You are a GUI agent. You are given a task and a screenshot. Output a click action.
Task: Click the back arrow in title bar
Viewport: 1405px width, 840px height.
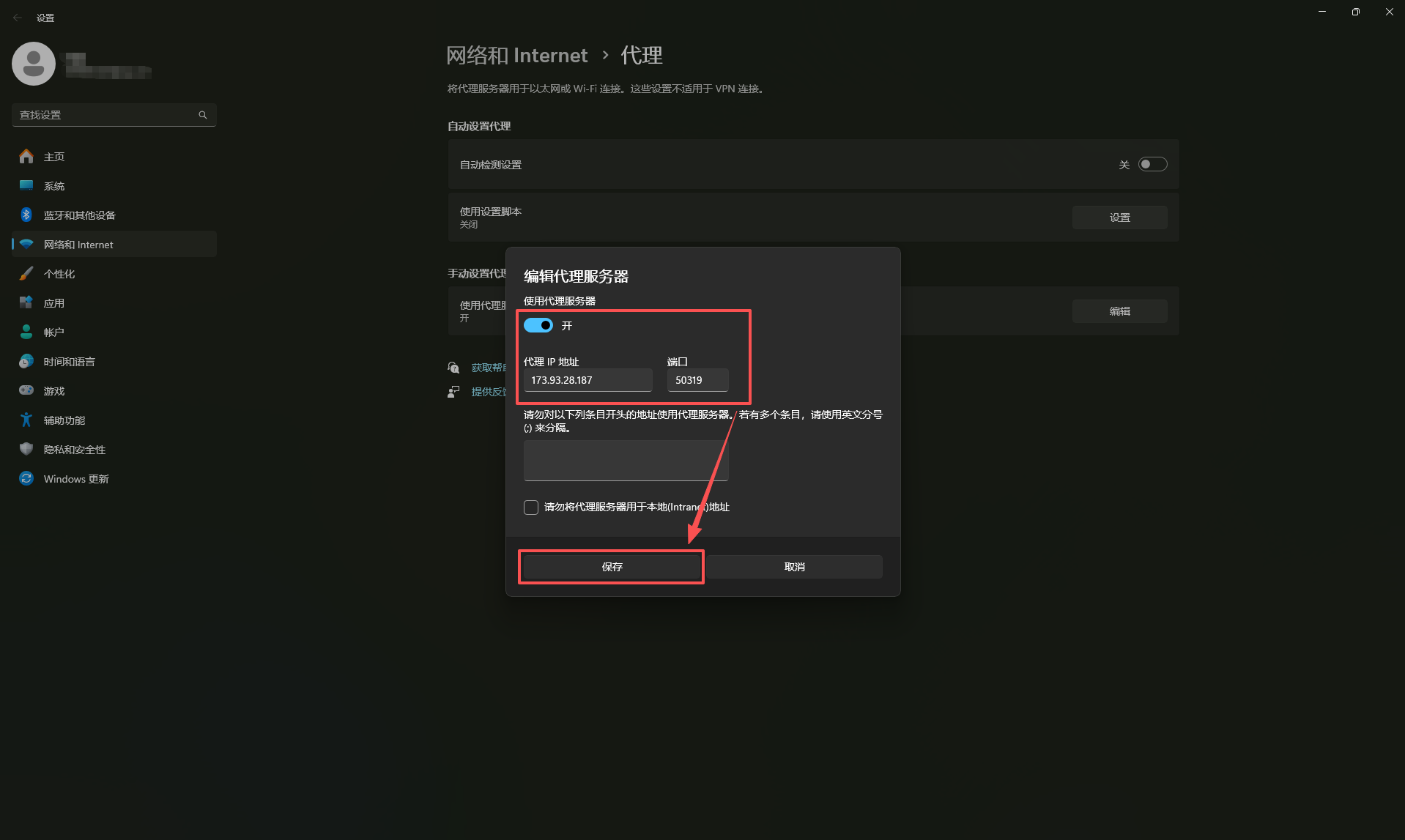[18, 18]
